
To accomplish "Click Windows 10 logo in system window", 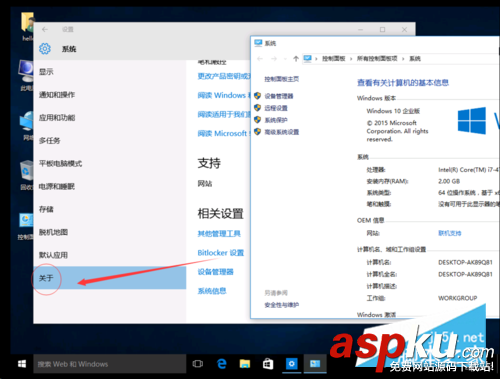I will [472, 120].
